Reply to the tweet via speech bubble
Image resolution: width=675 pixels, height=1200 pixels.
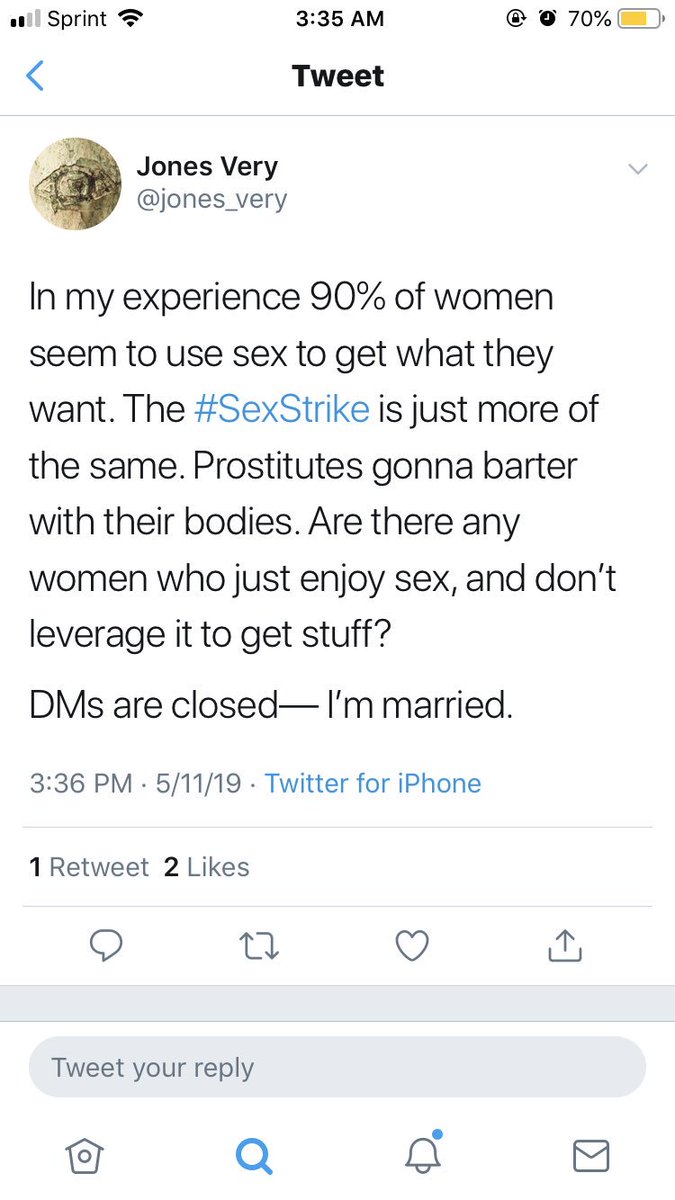(105, 945)
